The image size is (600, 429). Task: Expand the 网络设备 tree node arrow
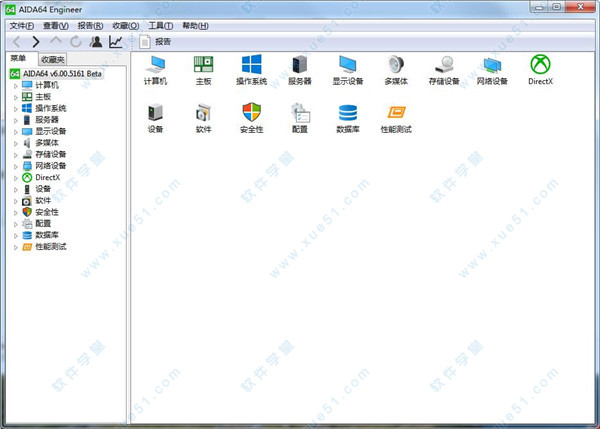click(16, 166)
